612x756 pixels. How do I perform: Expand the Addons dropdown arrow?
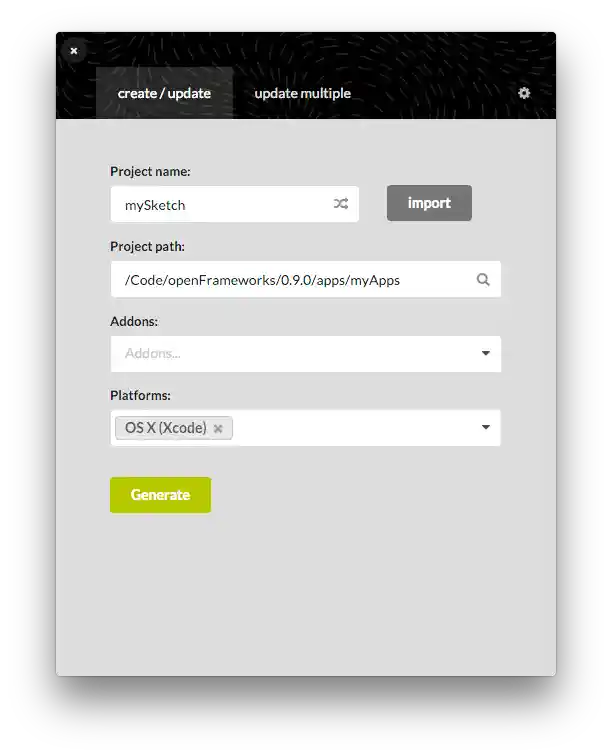486,353
